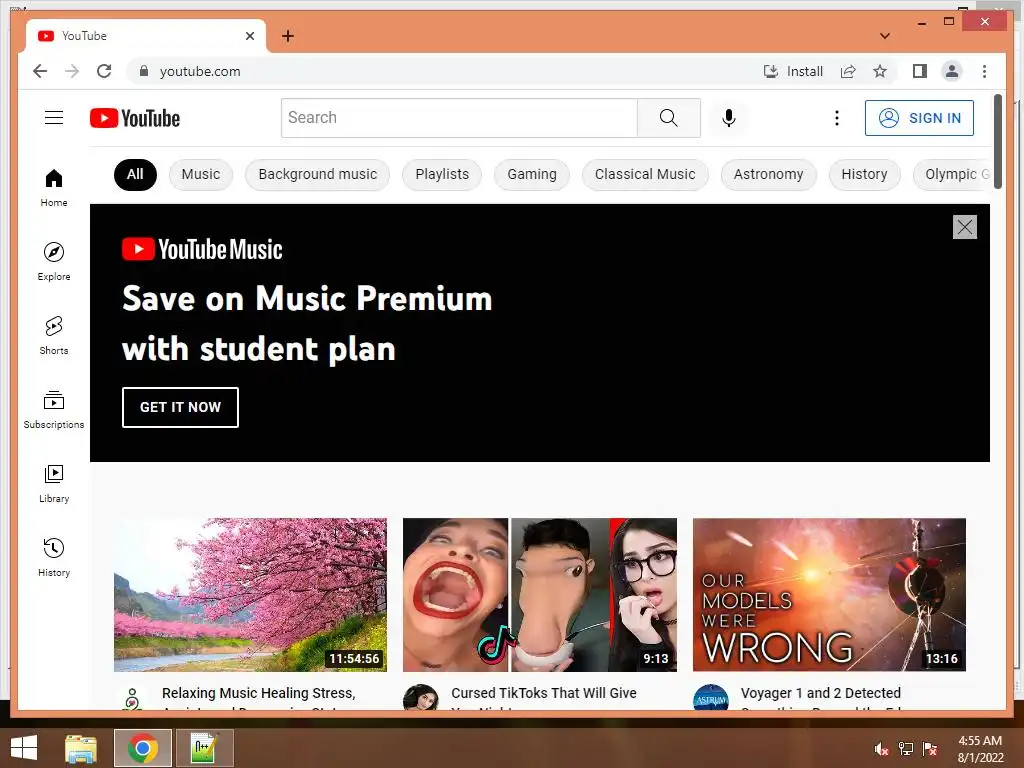The image size is (1024, 768).
Task: Expand the tab search chevron
Action: tap(885, 36)
